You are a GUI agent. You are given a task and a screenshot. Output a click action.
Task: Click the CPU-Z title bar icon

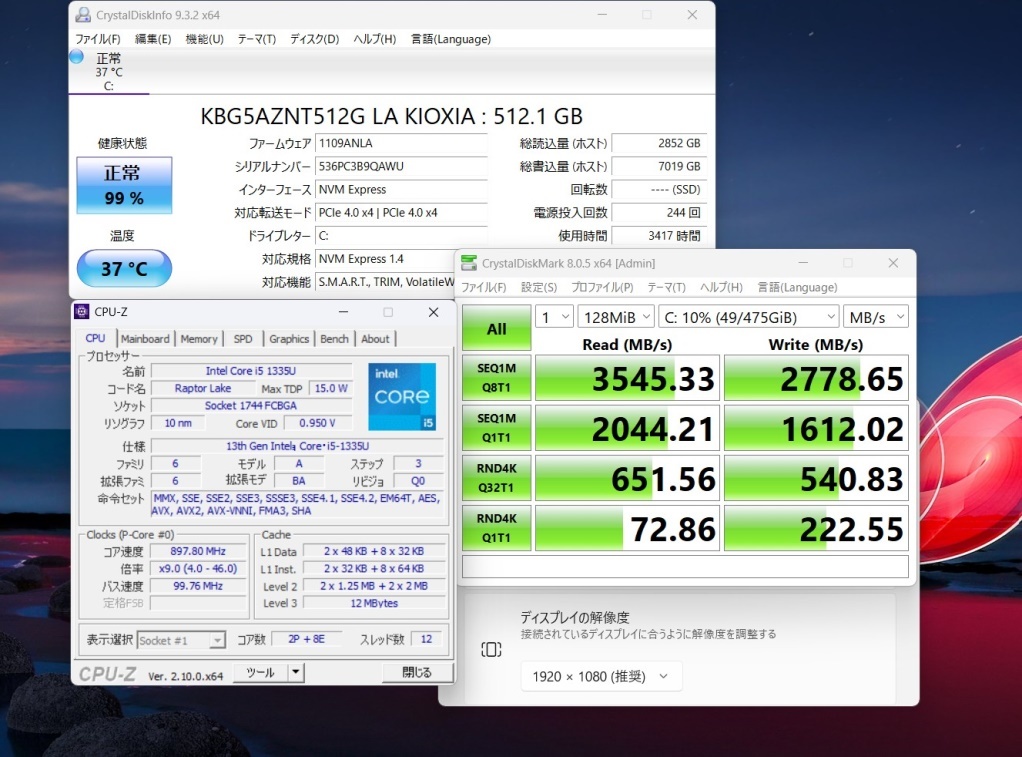click(81, 312)
